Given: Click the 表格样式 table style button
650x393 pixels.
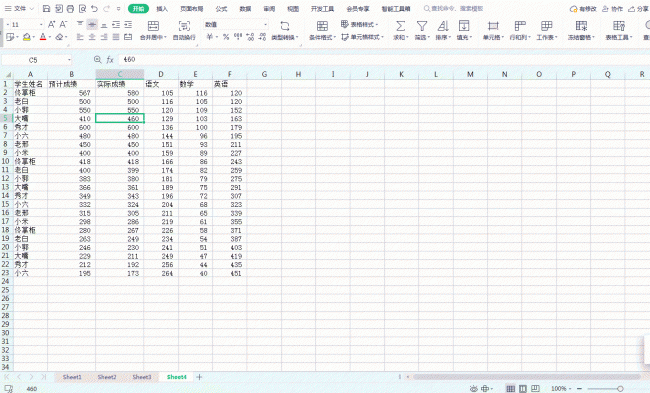Looking at the screenshot, I should click(359, 24).
